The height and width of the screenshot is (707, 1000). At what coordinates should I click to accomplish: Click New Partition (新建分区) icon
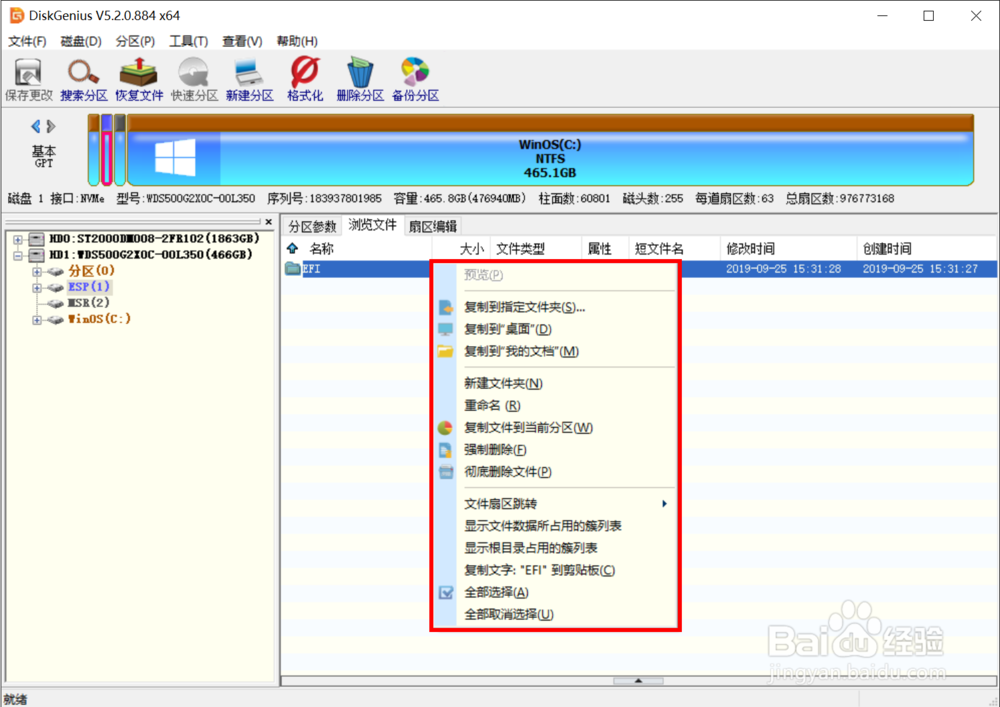pos(249,79)
